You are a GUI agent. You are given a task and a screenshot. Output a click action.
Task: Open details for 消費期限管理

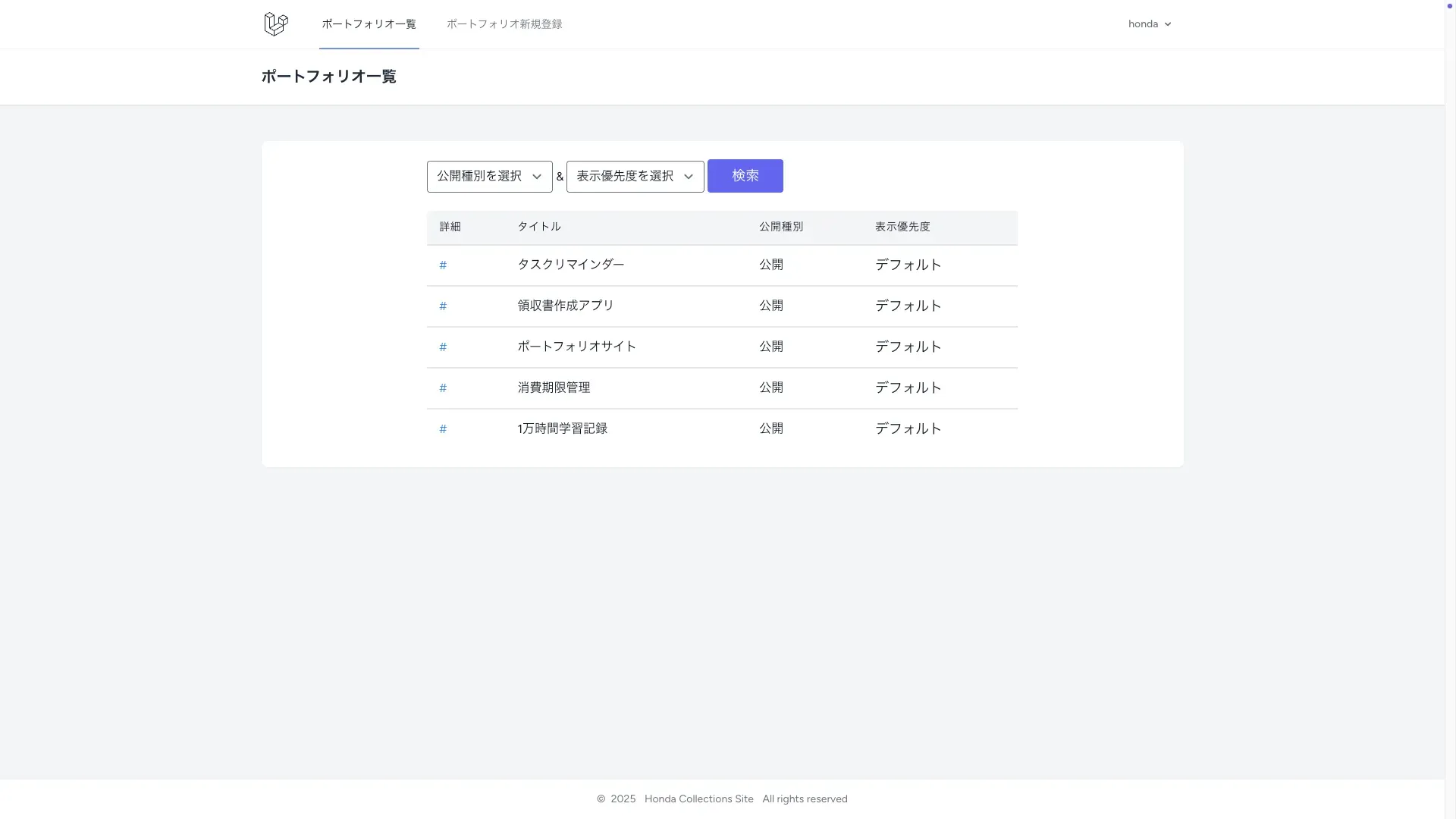click(443, 388)
